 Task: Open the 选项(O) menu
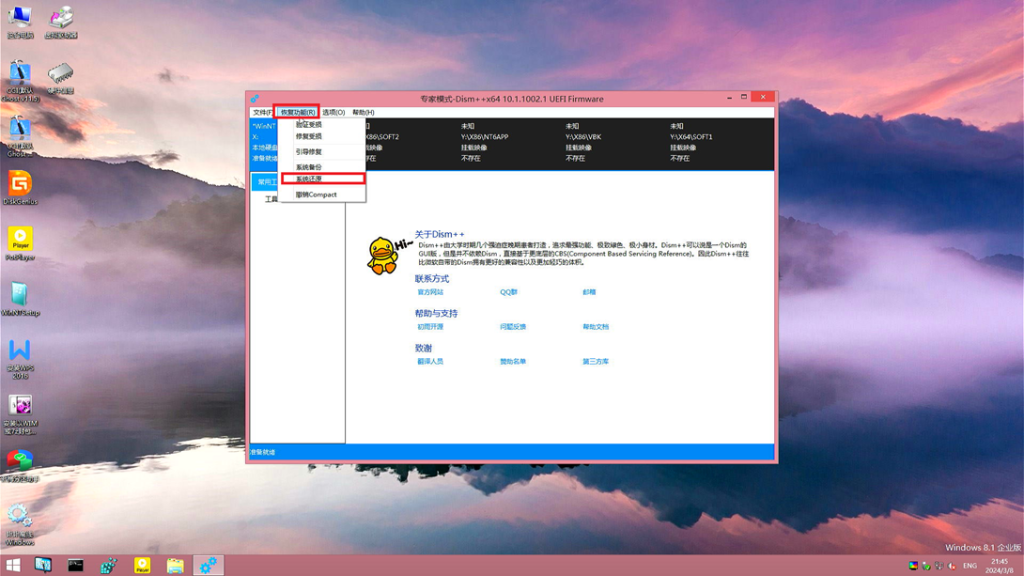point(333,112)
